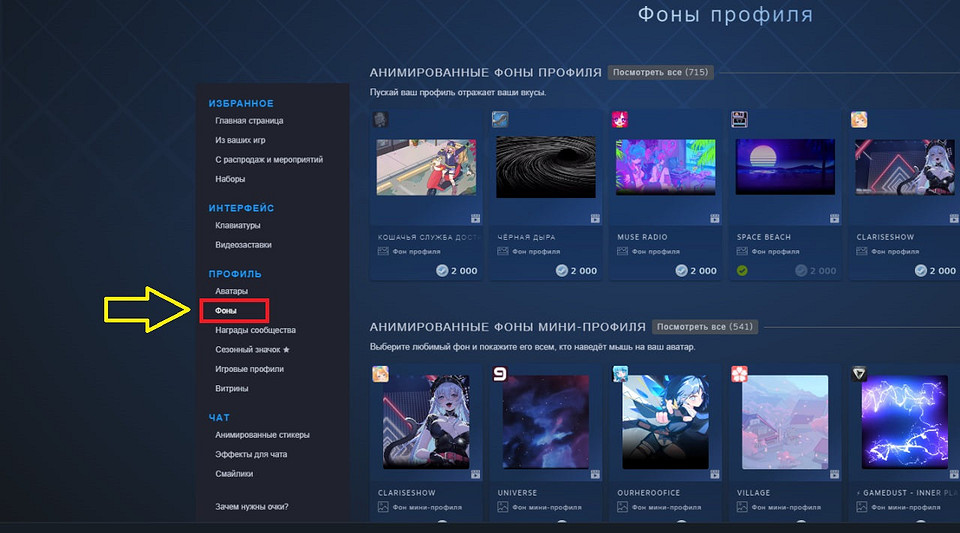Viewport: 960px width, 533px height.
Task: Click Фон профиля label under Muse Radio
Action: coord(656,252)
